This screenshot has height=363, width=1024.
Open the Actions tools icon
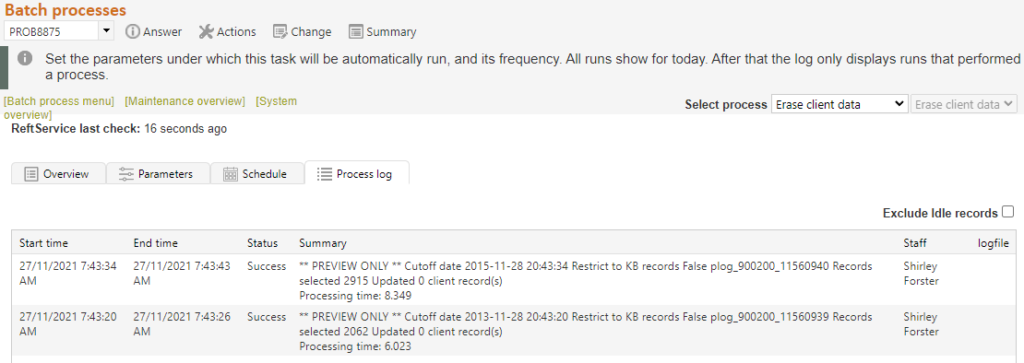pos(206,31)
